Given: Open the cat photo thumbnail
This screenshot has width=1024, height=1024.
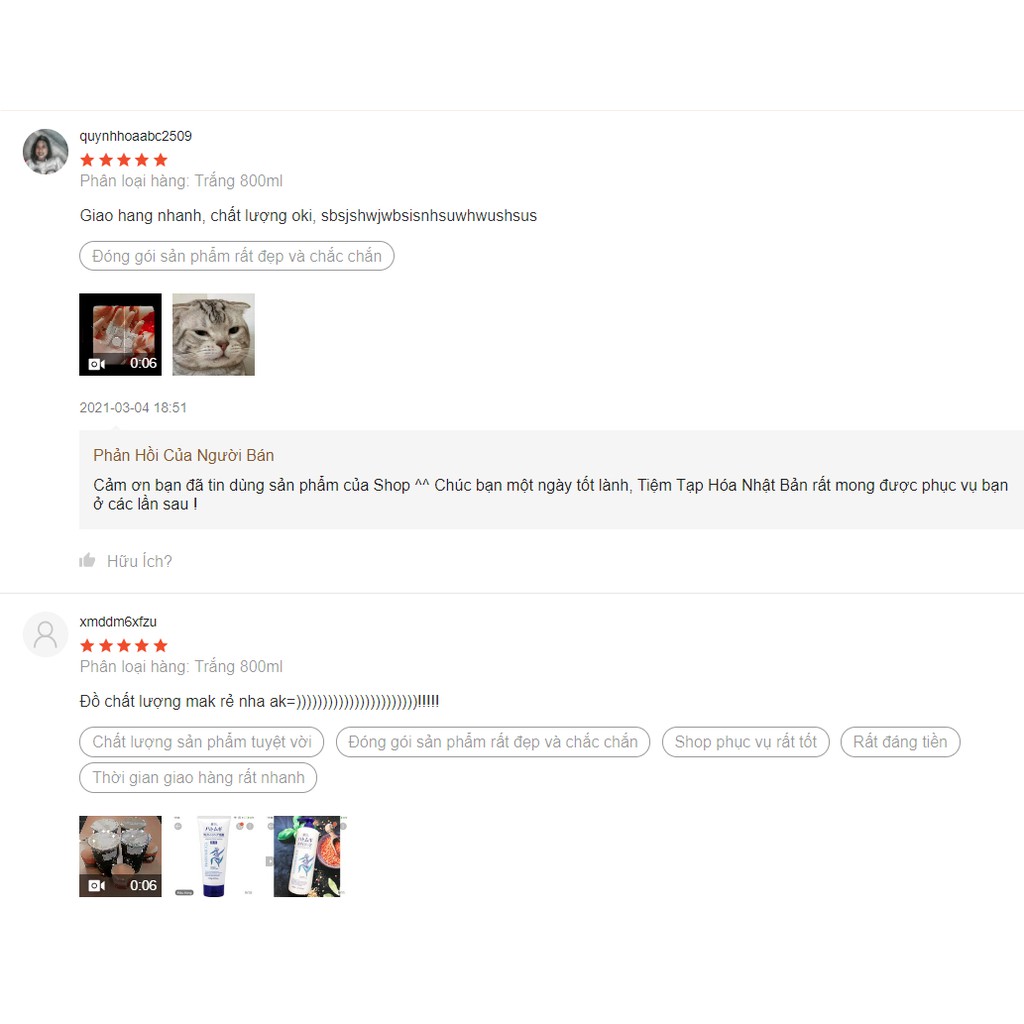Looking at the screenshot, I should tap(214, 334).
